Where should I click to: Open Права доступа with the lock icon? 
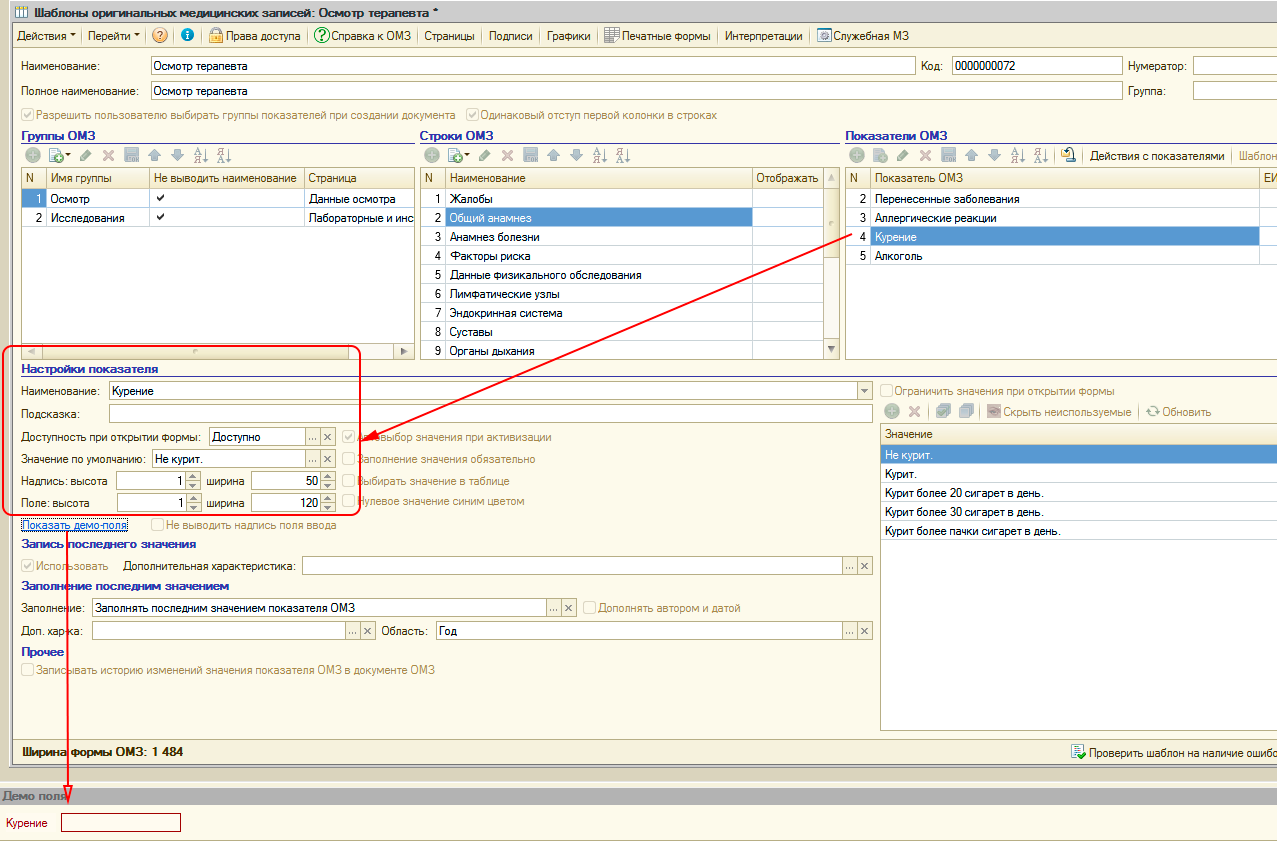[254, 36]
